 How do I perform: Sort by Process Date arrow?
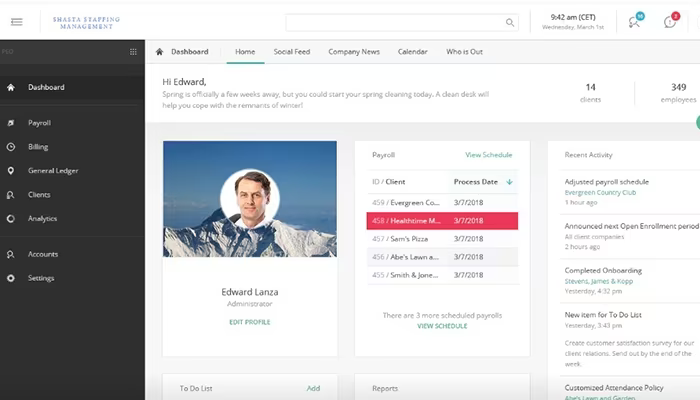coord(509,182)
